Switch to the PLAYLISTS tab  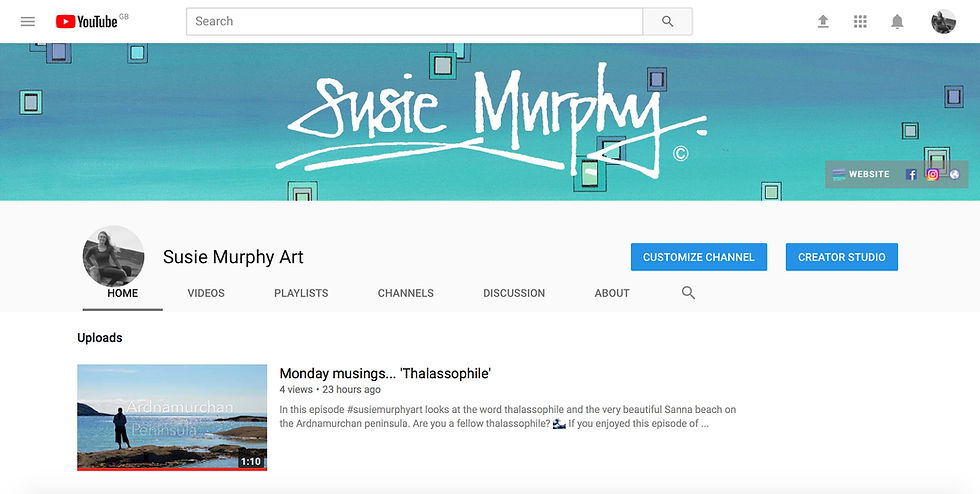click(x=301, y=293)
